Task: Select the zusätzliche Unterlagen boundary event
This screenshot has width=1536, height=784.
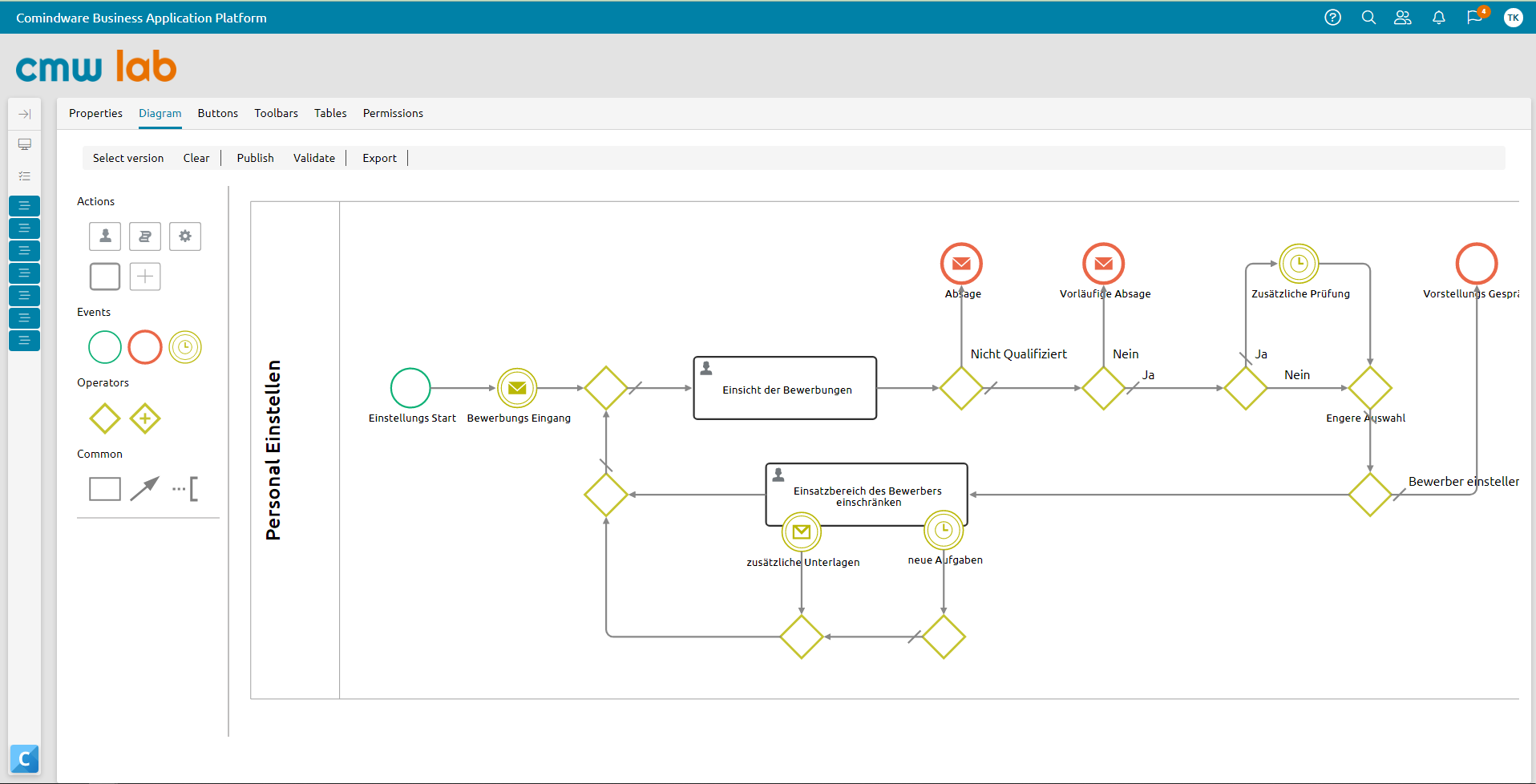Action: pyautogui.click(x=802, y=531)
